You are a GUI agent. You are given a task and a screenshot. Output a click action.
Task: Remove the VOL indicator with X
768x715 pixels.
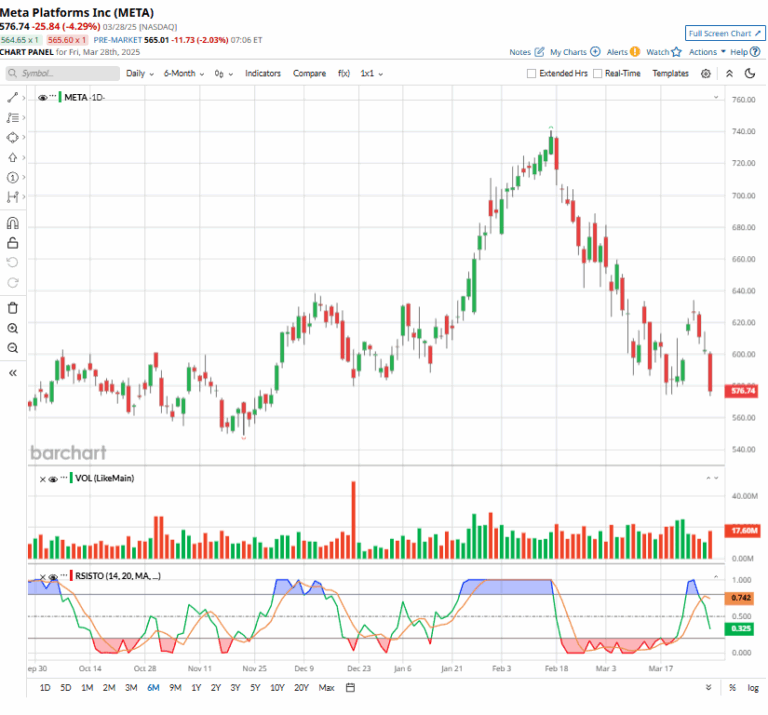pos(43,479)
